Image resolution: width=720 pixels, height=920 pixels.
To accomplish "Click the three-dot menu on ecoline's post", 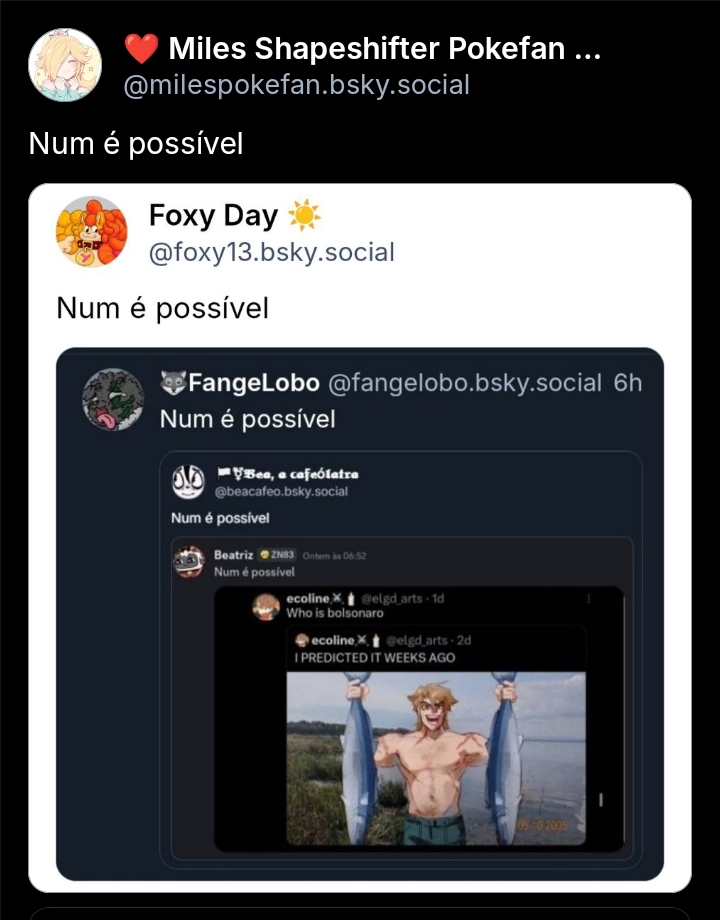I will coord(588,599).
